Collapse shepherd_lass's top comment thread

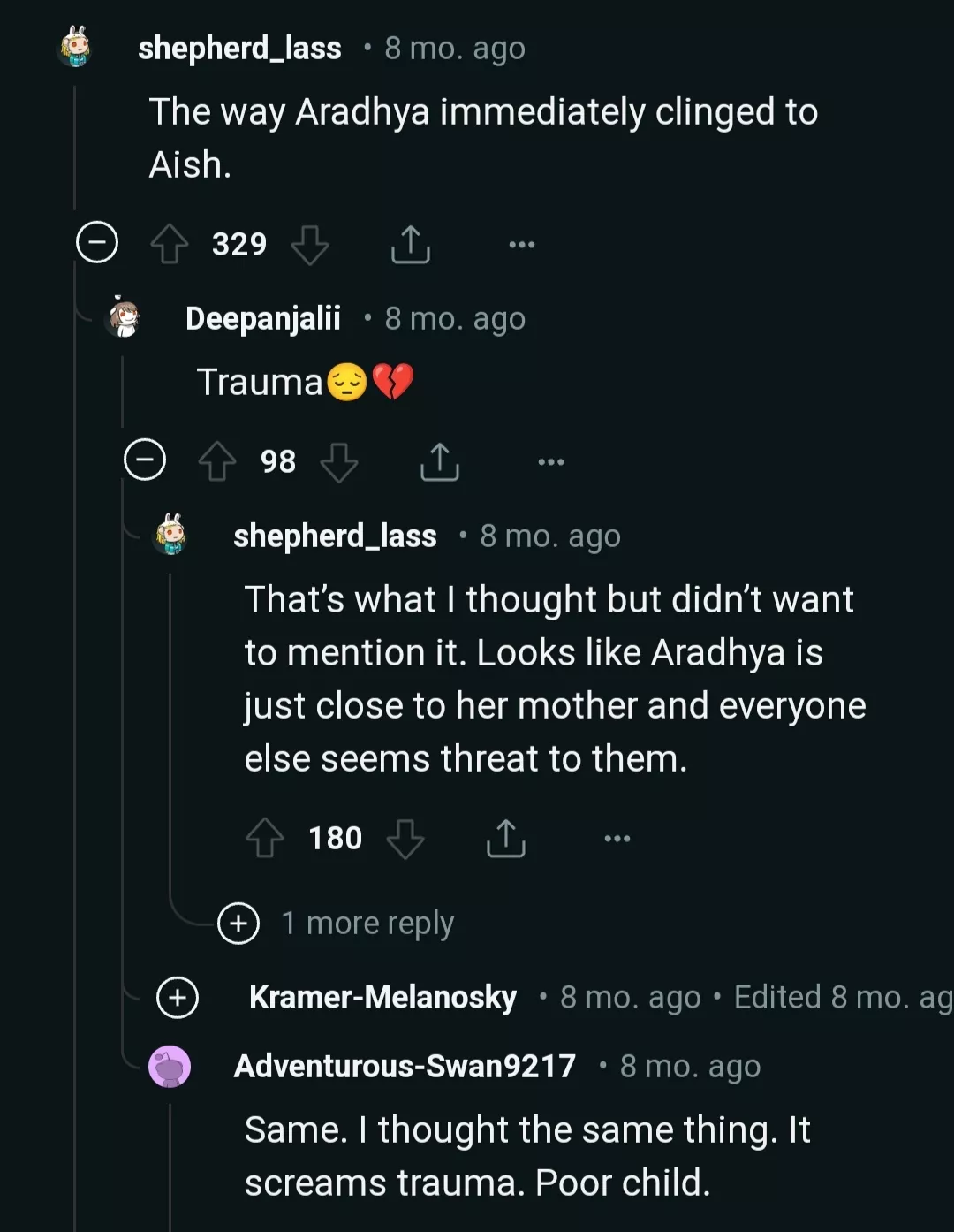pos(97,242)
